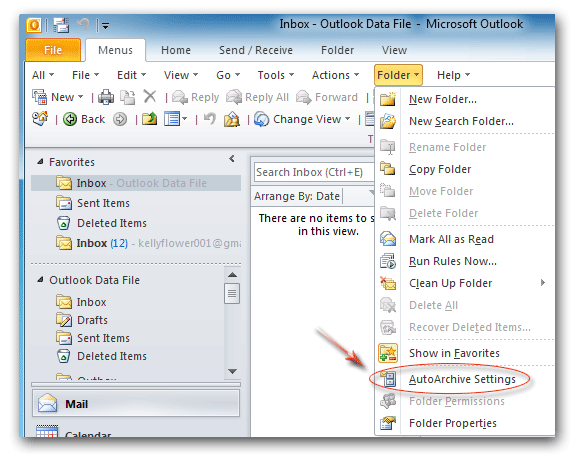Open the Customize Quick Access Toolbar arrow
Viewport: 574px width, 460px height.
[x=105, y=26]
